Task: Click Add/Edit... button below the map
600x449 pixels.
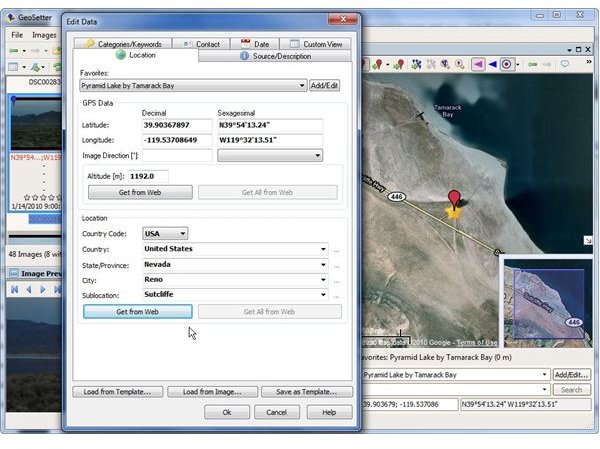Action: 572,374
